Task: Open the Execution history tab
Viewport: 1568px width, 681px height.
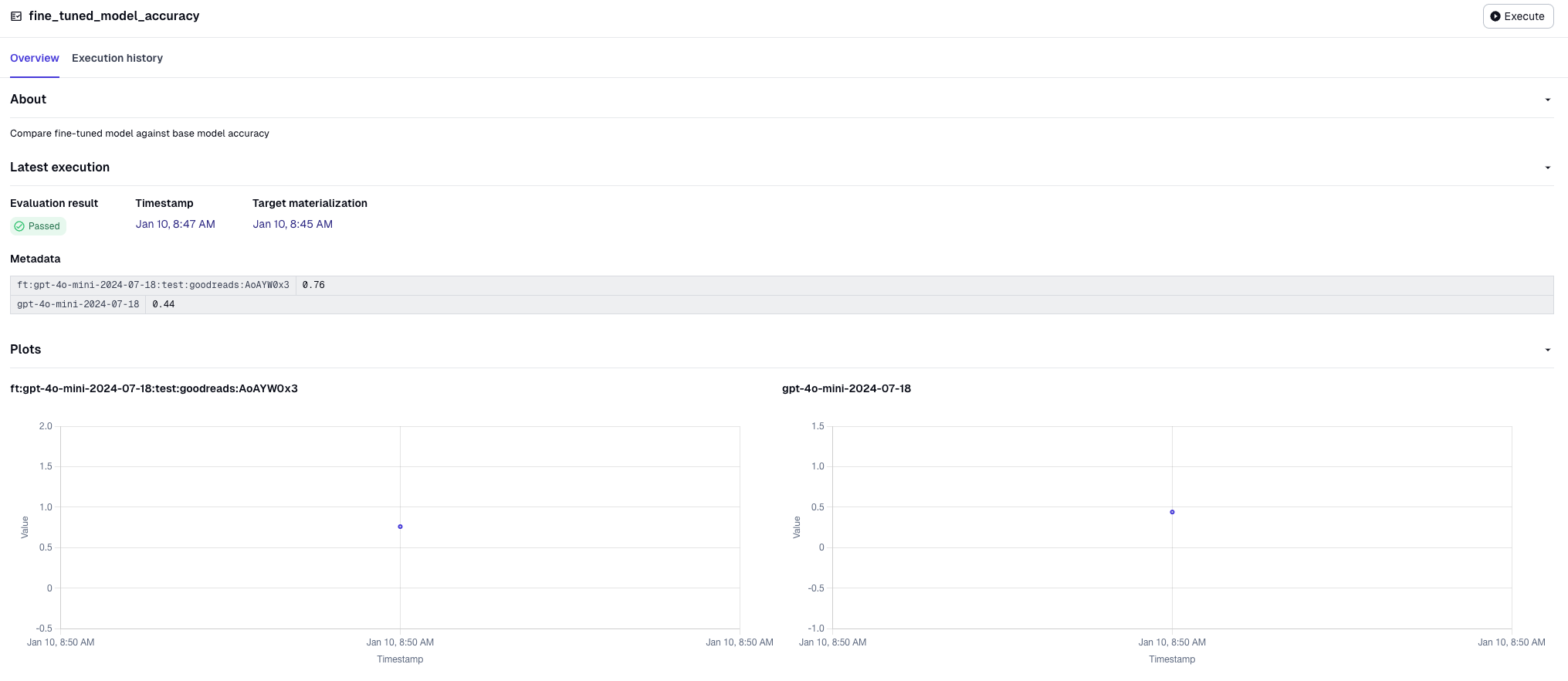Action: tap(117, 58)
